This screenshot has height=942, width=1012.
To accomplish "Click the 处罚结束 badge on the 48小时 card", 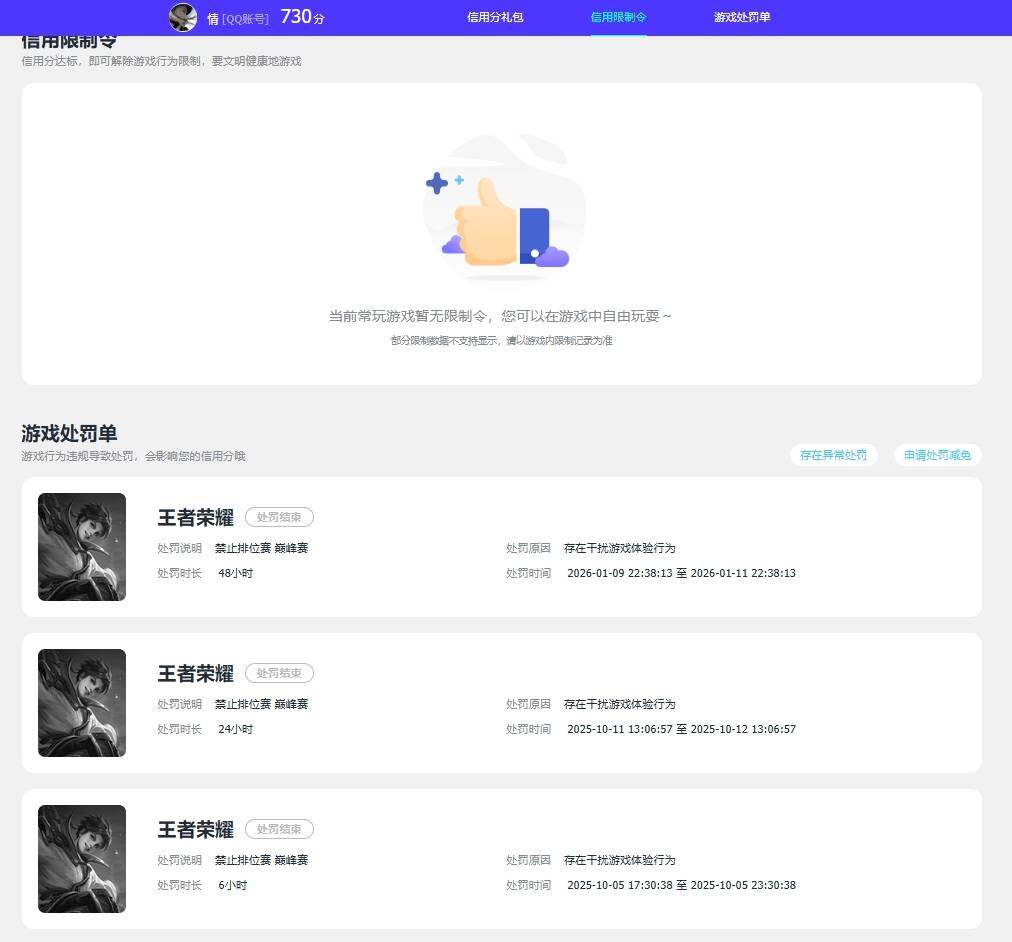I will 279,517.
